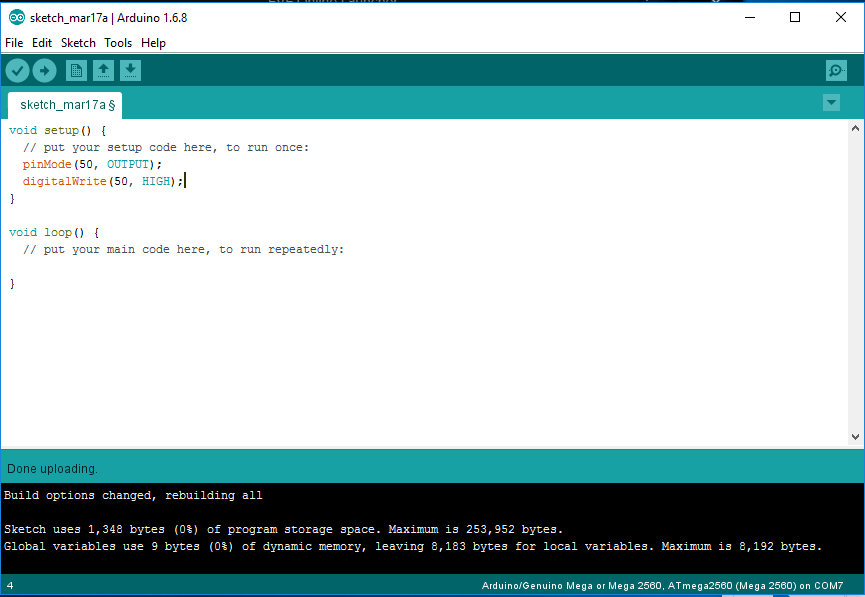Click the Arduino logo in title bar
The image size is (865, 597).
click(x=17, y=18)
